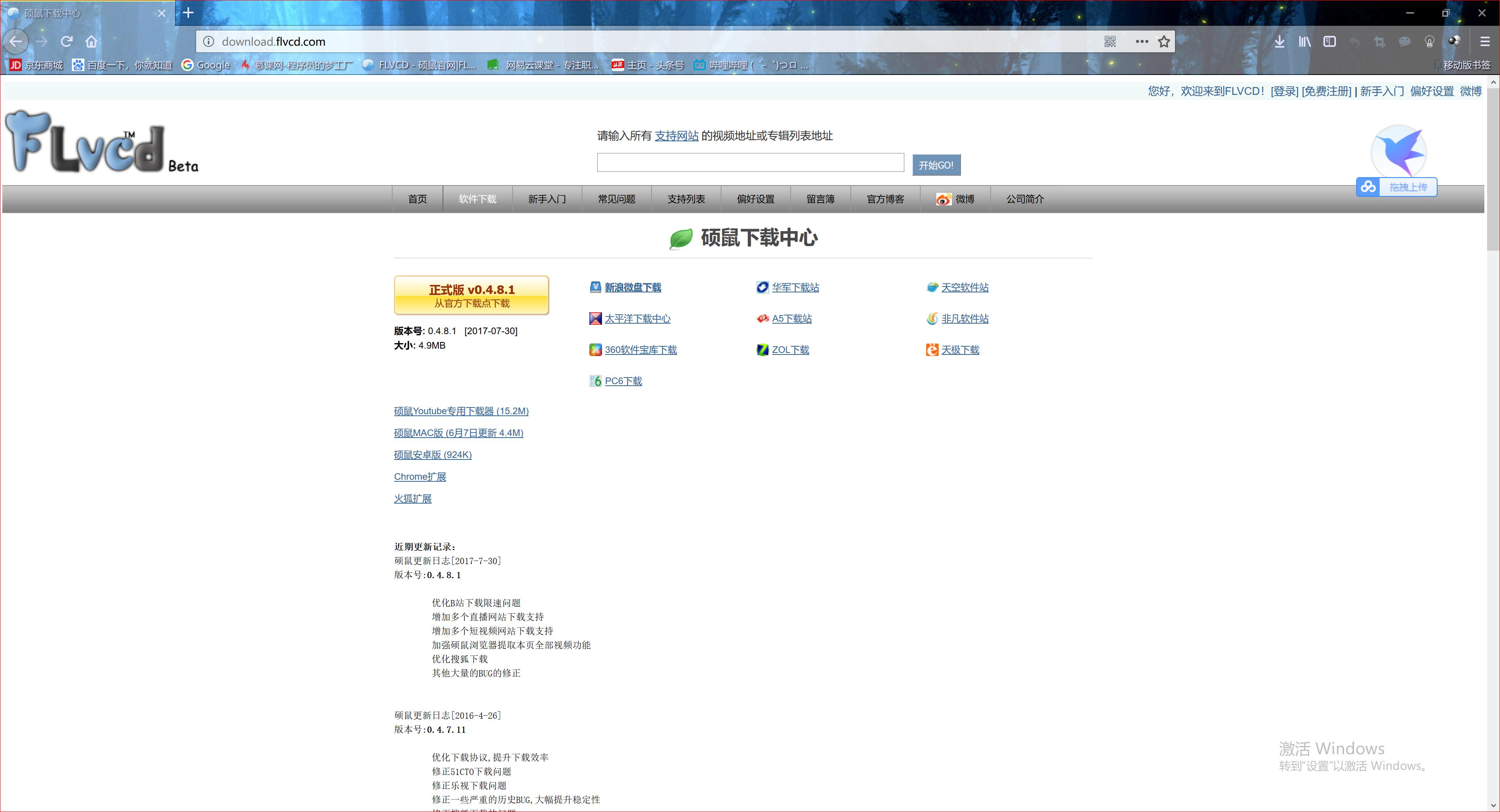Click the ZOL icon next to ZOL下载
This screenshot has width=1500, height=812.
click(762, 349)
